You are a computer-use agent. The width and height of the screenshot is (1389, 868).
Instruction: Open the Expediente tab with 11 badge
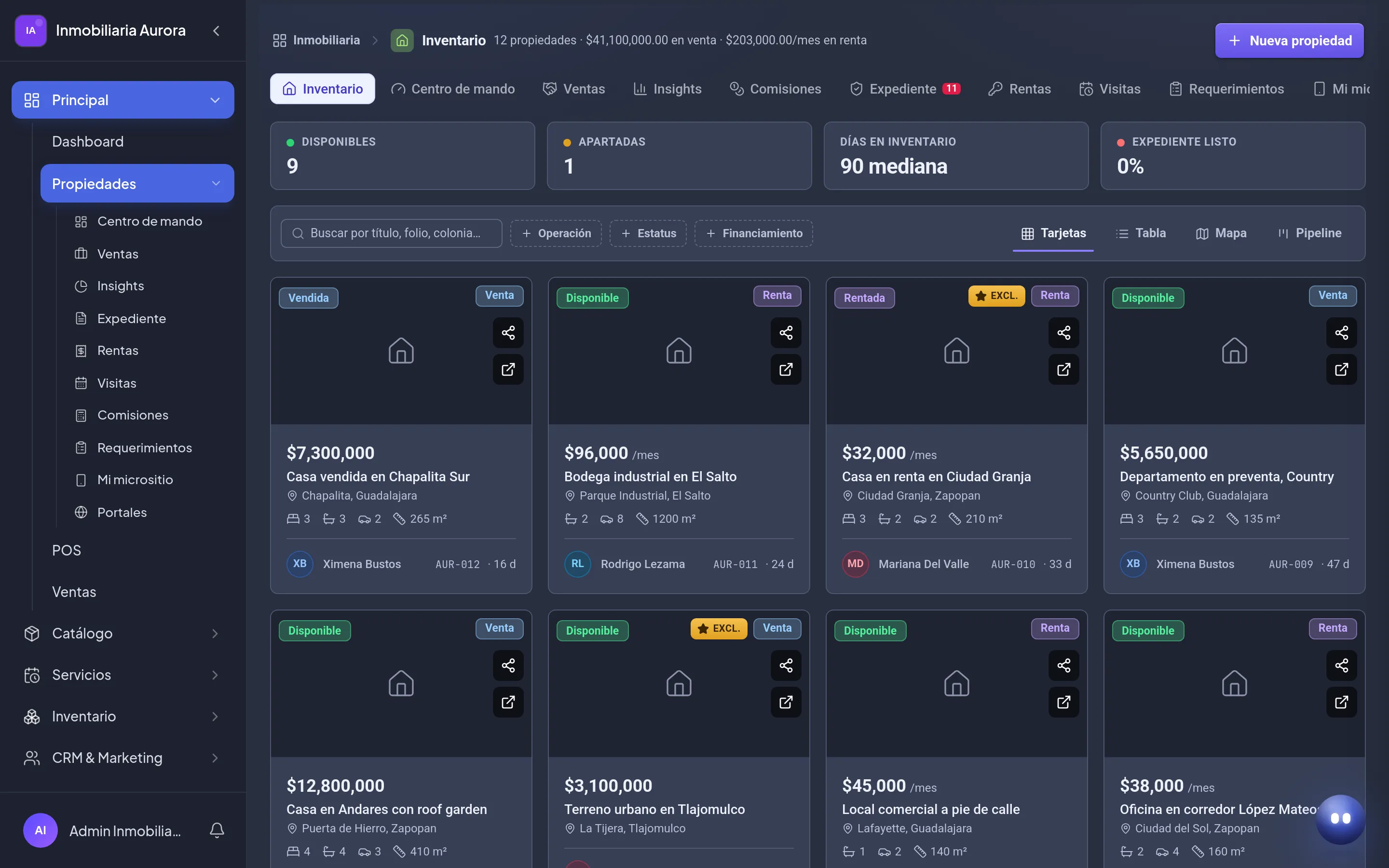pos(905,89)
